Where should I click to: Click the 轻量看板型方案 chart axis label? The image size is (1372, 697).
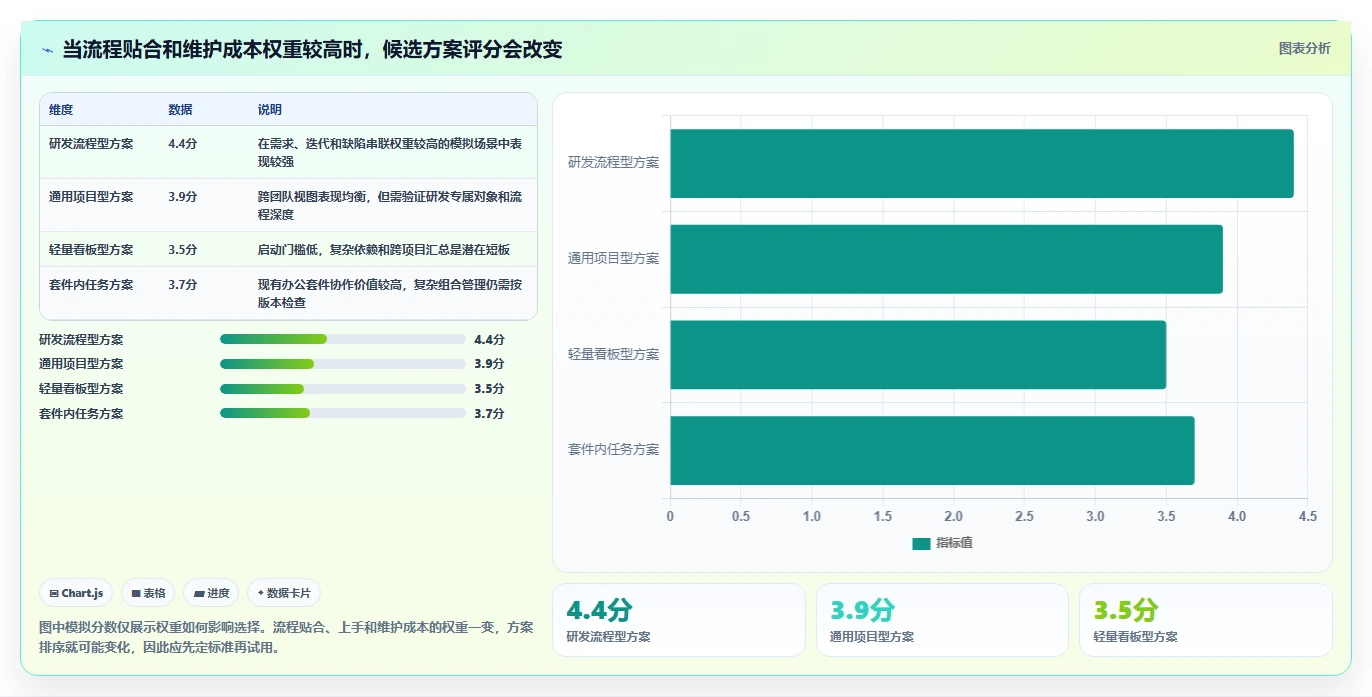tap(614, 354)
